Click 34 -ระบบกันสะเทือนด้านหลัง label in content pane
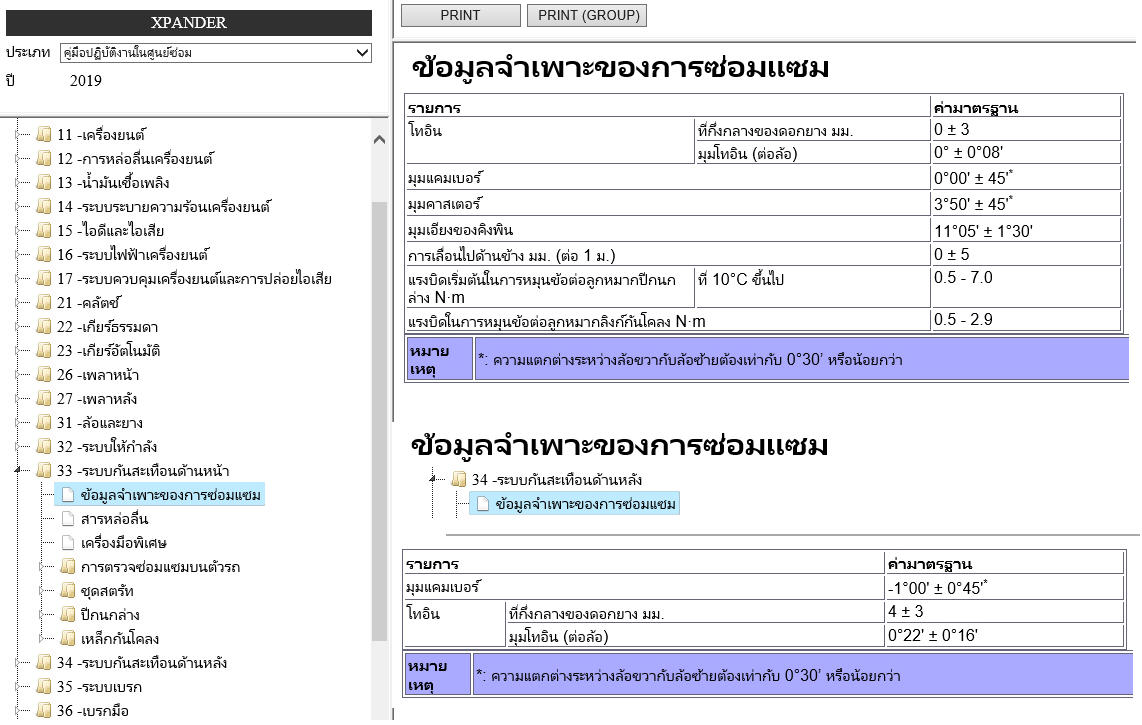The width and height of the screenshot is (1142, 725). point(556,479)
